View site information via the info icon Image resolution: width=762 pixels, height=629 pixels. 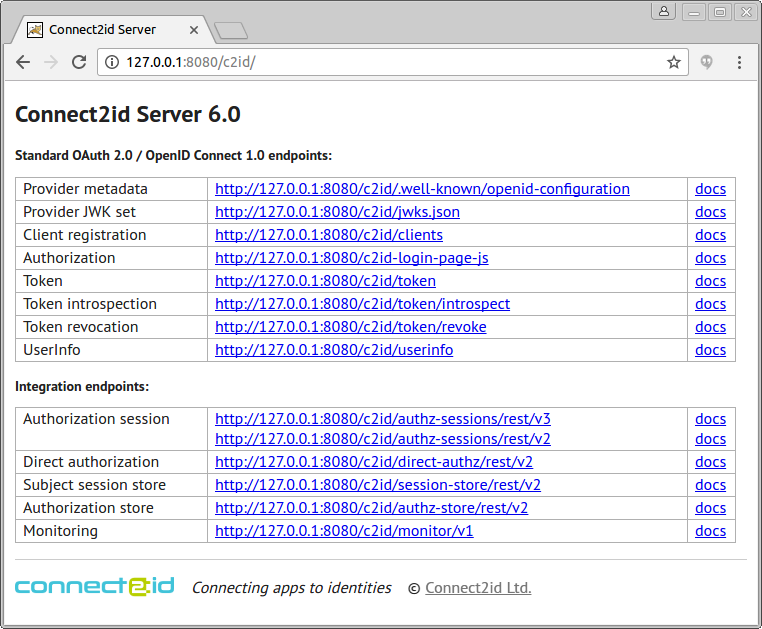(112, 62)
